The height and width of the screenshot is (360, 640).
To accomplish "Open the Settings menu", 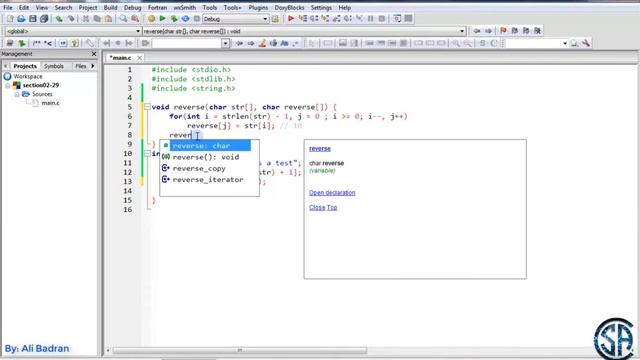I will (x=321, y=8).
